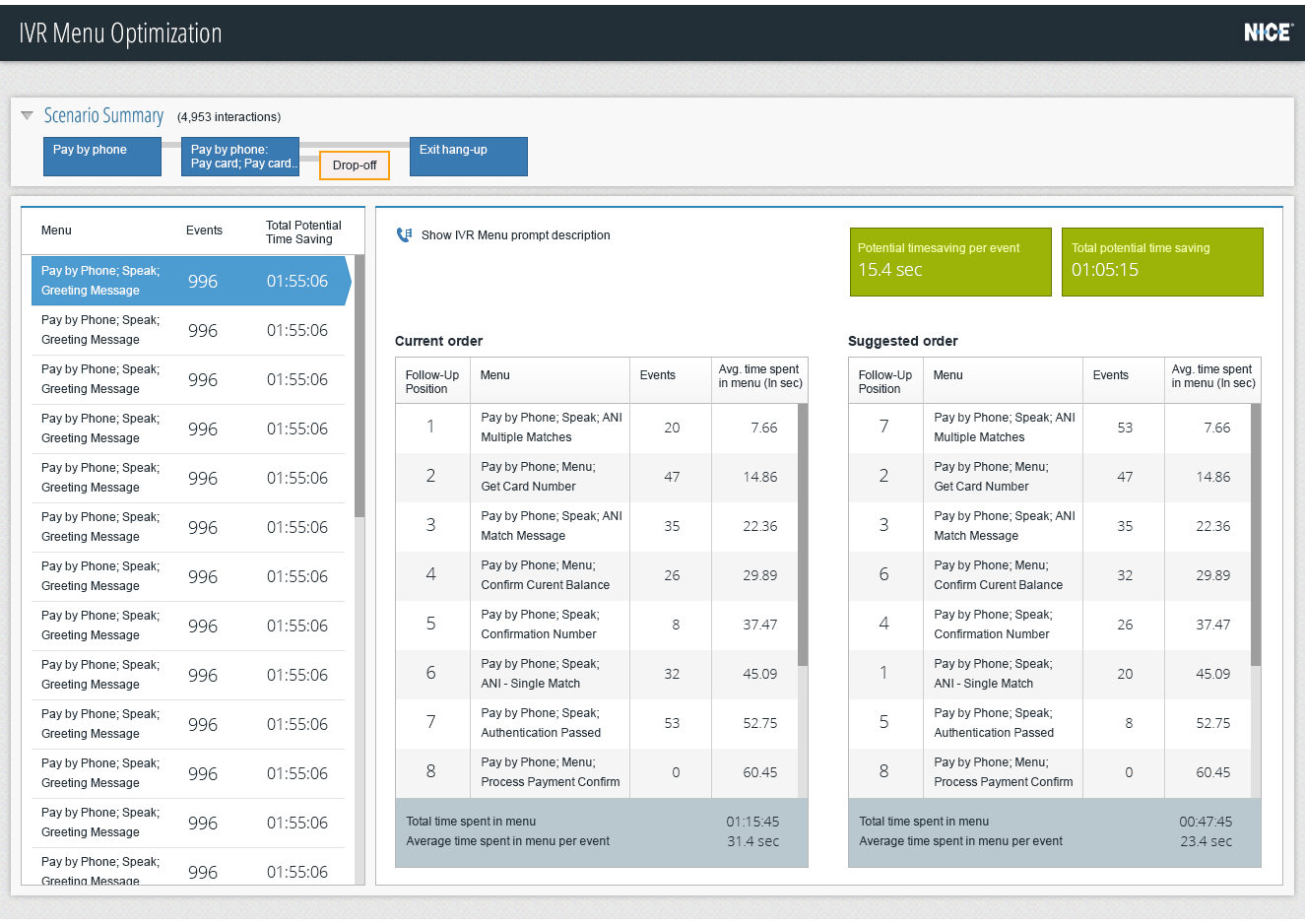Click the 31.4 sec average in Current order
Viewport: 1305px width, 924px height.
[753, 841]
